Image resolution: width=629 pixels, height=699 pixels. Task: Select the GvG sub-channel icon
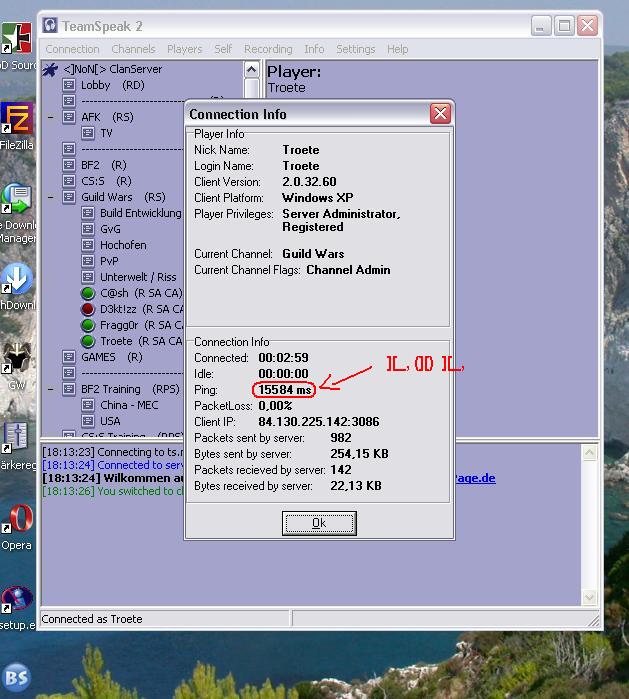(x=88, y=229)
